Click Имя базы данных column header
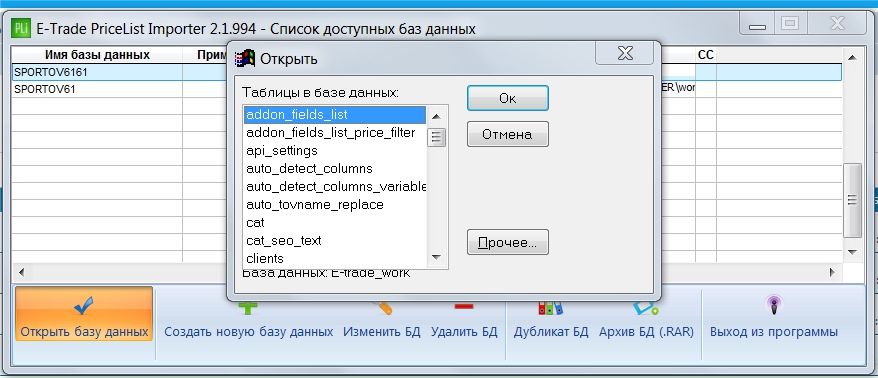 tap(97, 55)
